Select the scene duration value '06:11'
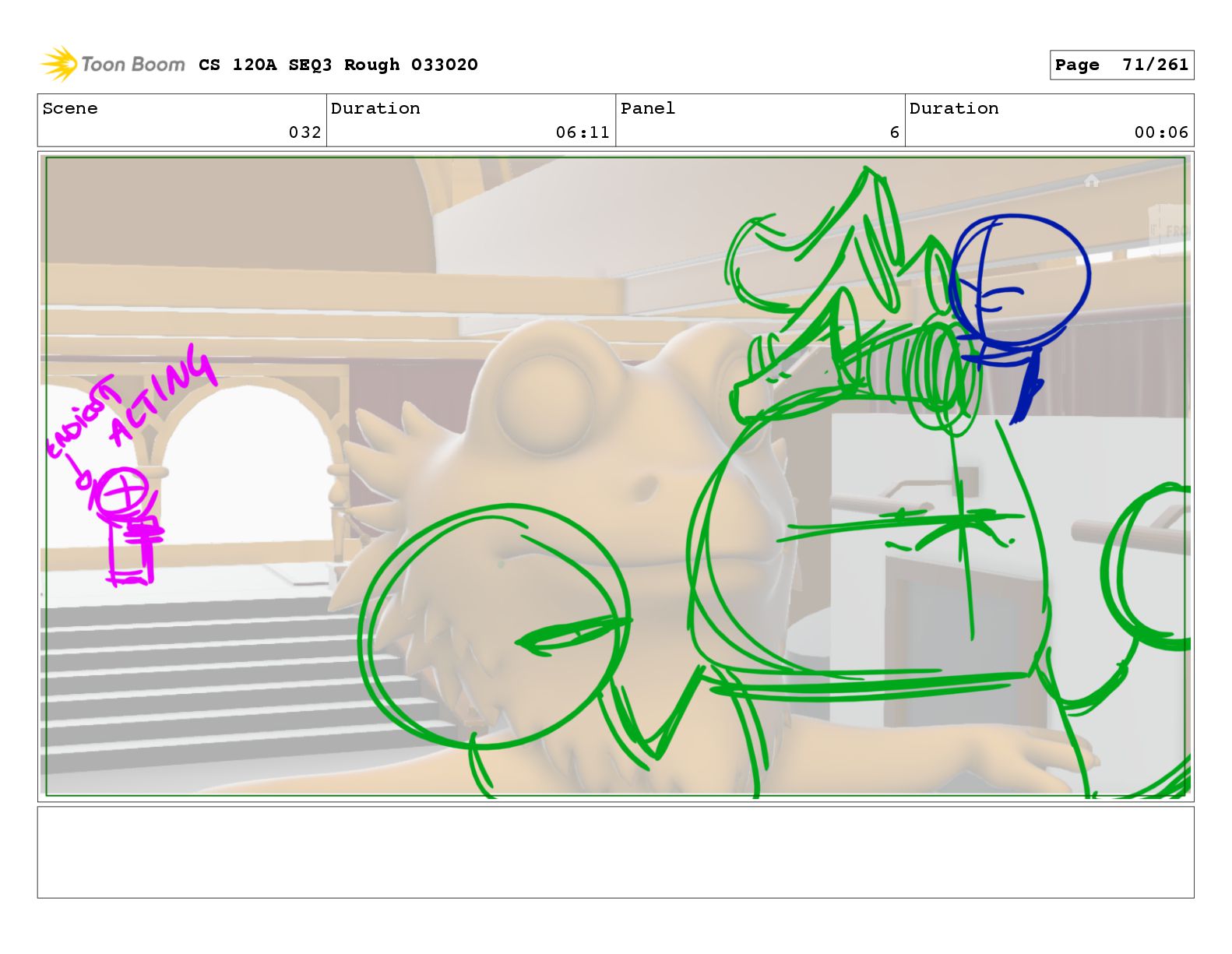Screen dimensions: 1232x954 tap(583, 132)
